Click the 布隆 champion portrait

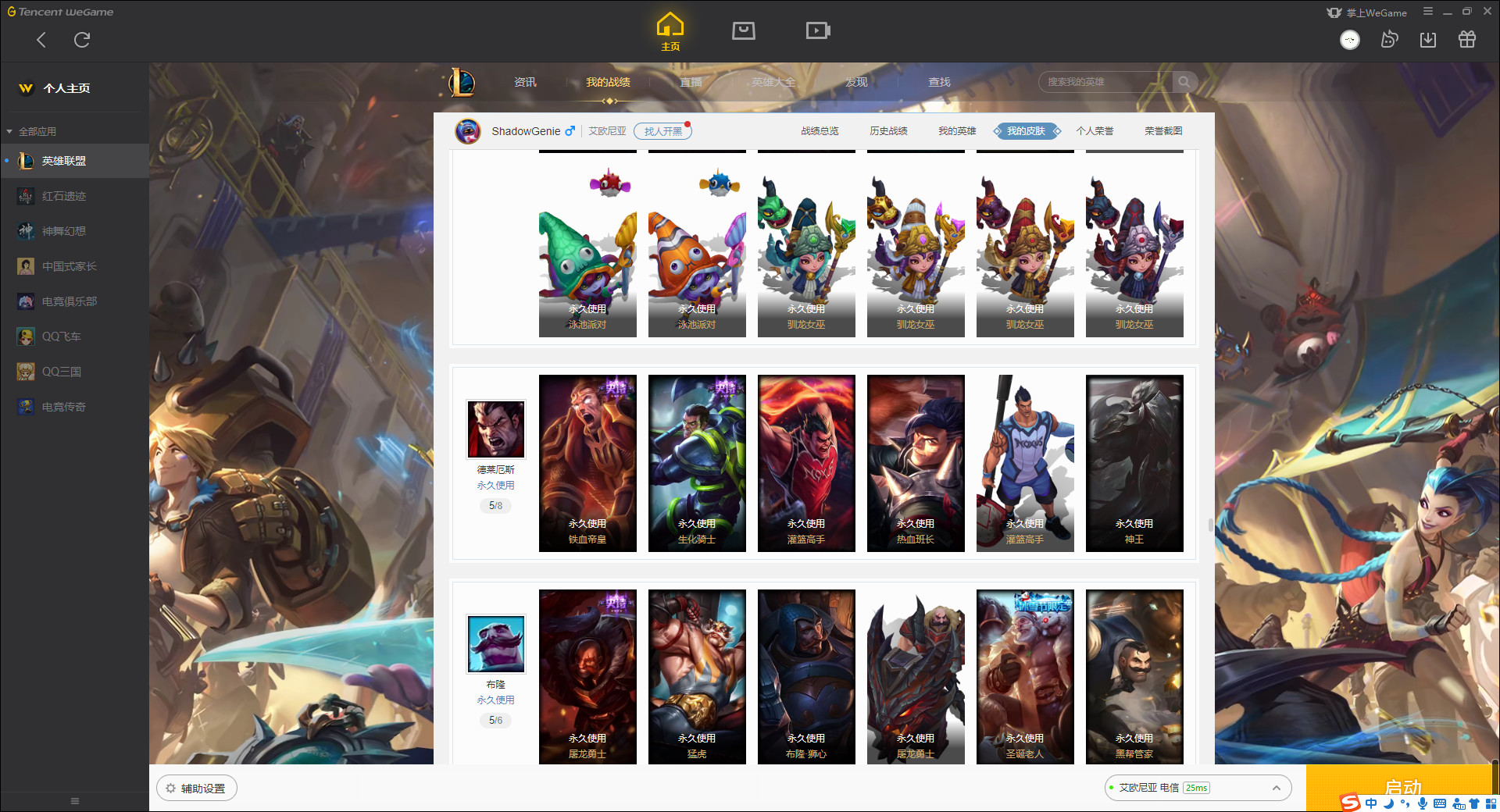(x=496, y=644)
